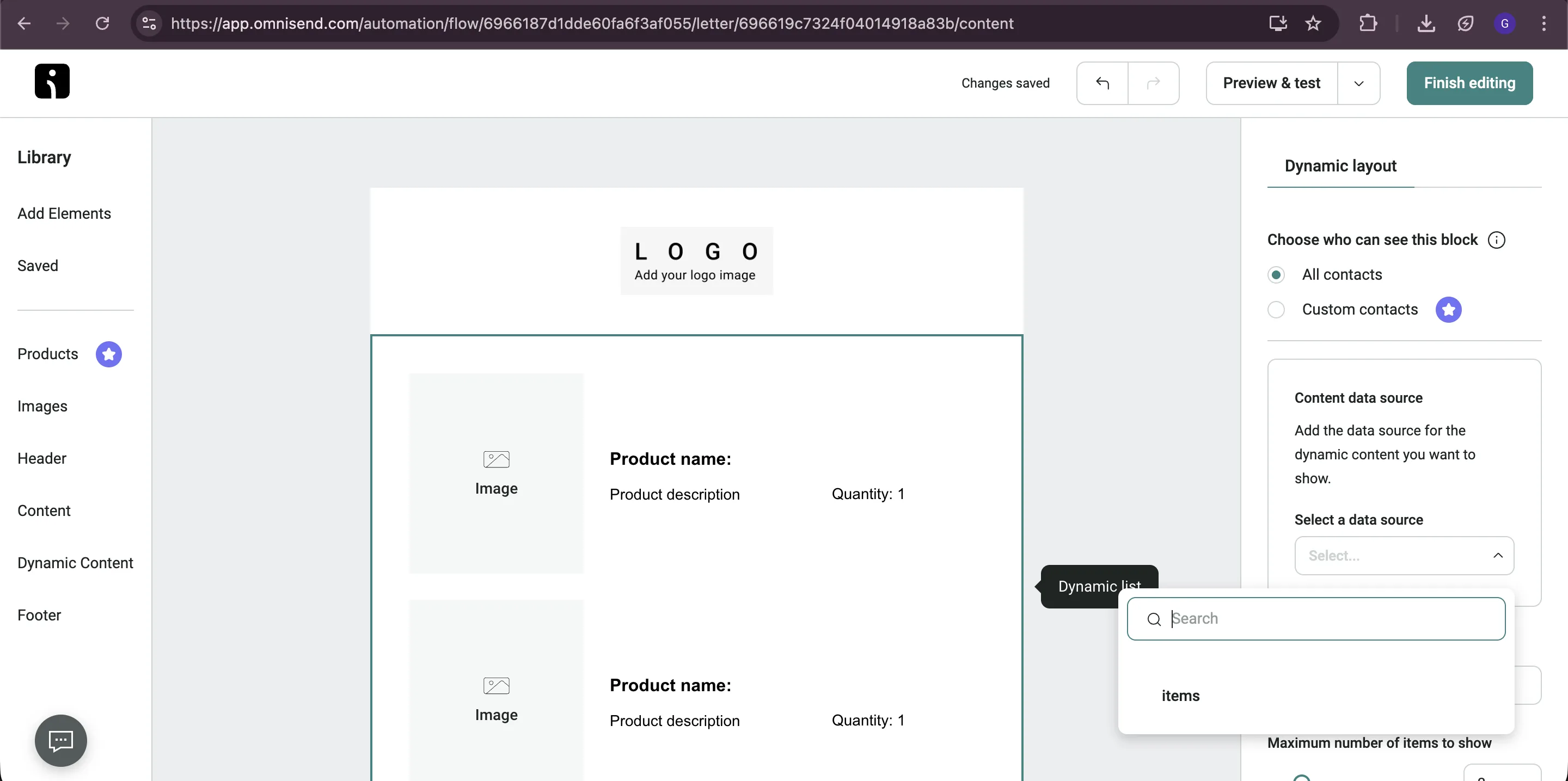Expand Preview & test dropdown arrow
The width and height of the screenshot is (1568, 781).
coord(1358,83)
